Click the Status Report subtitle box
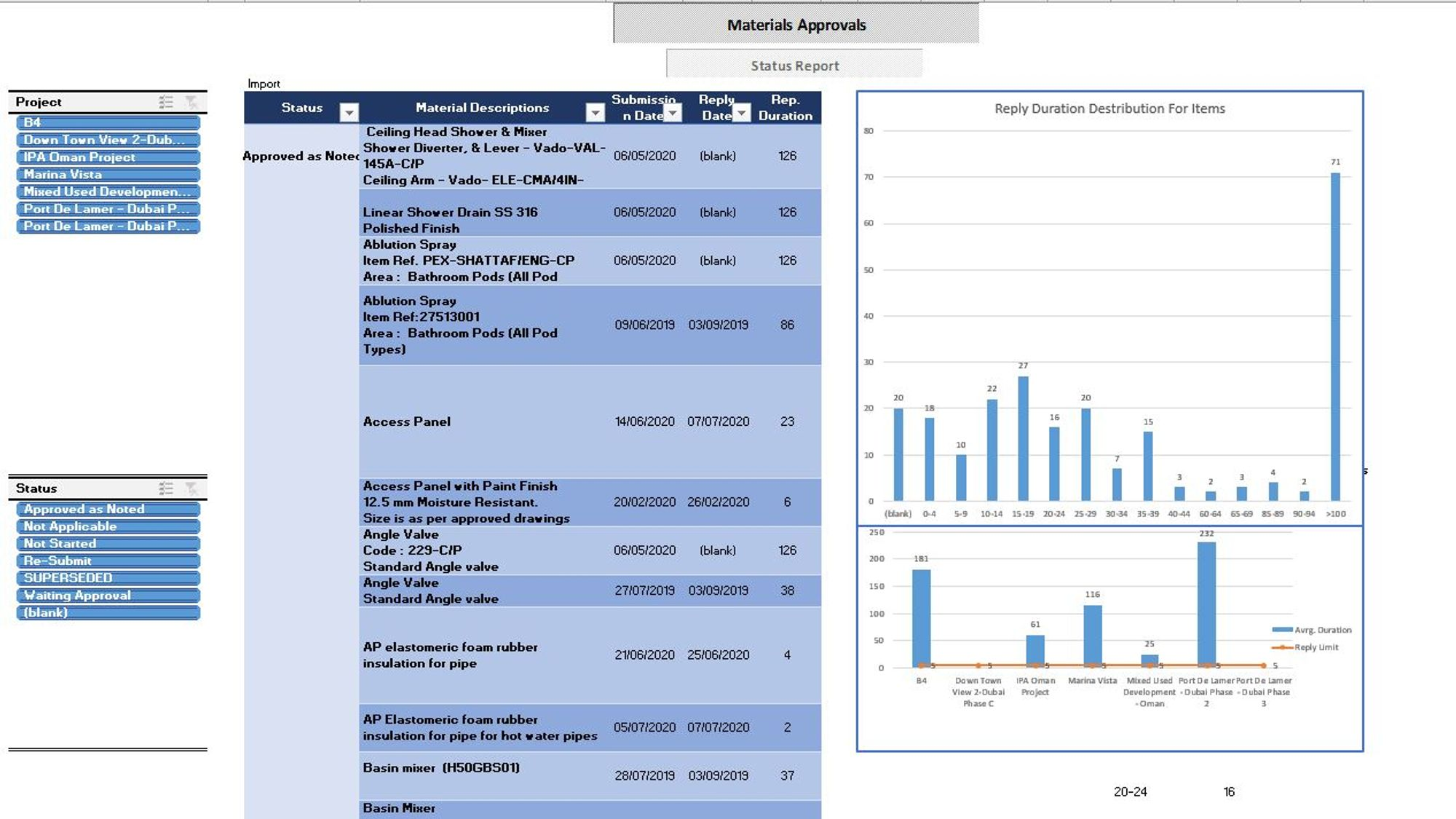This screenshot has height=819, width=1456. point(794,66)
